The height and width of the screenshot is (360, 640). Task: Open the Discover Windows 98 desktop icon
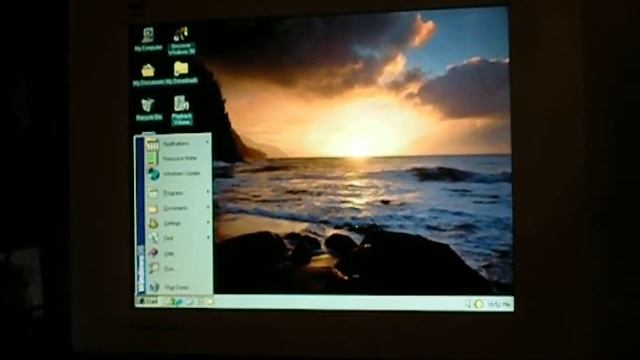pyautogui.click(x=181, y=41)
